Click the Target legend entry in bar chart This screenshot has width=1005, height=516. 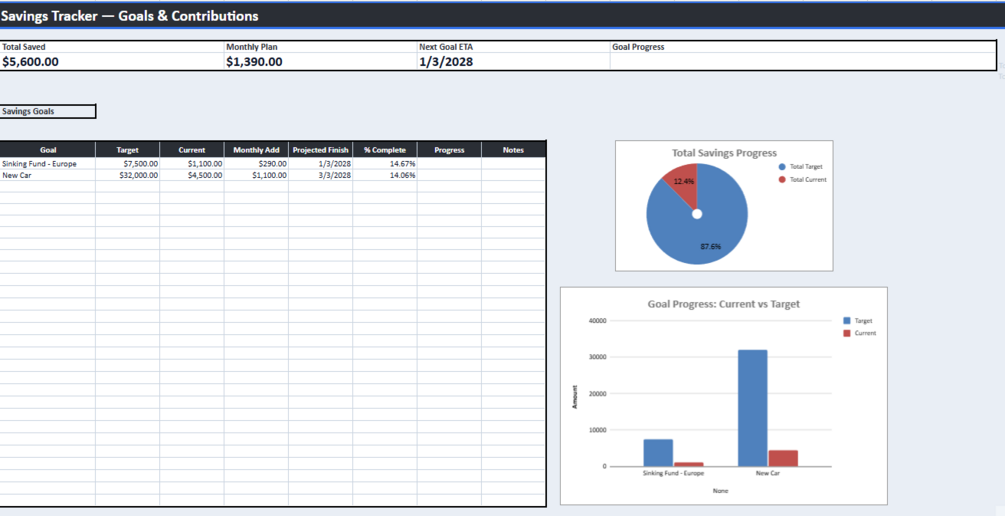point(858,320)
